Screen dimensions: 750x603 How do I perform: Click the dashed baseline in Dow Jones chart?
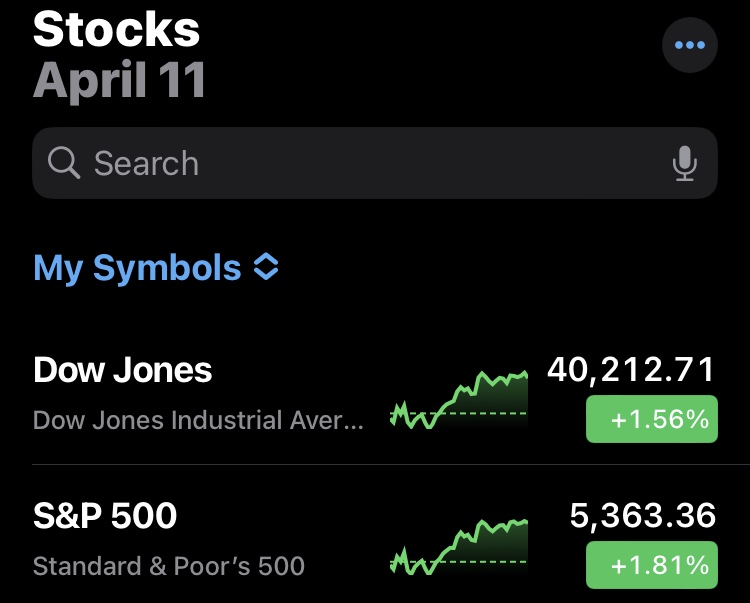(483, 413)
